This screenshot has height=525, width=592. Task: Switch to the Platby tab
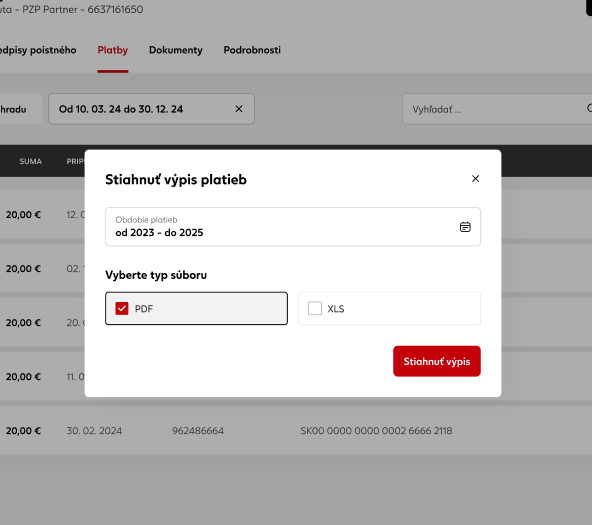click(113, 50)
